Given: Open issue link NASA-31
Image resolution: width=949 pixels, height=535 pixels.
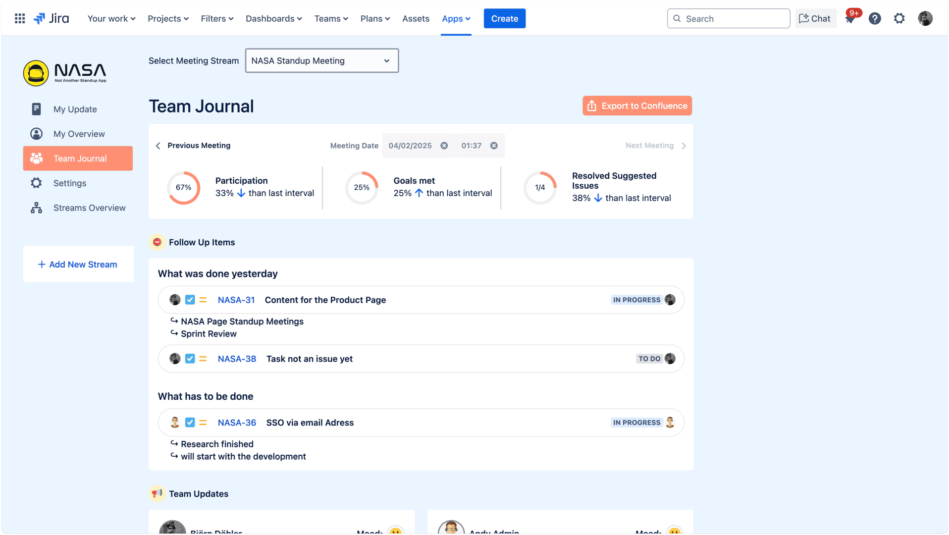Looking at the screenshot, I should click(236, 300).
